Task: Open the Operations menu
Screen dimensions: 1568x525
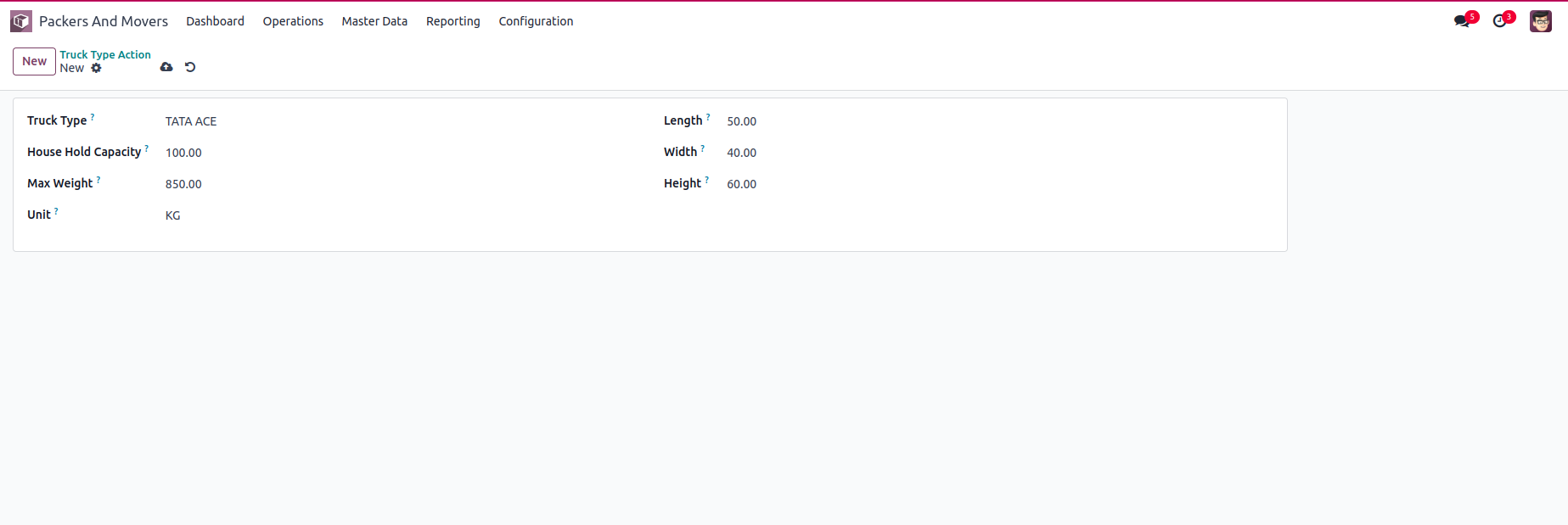Action: tap(293, 21)
